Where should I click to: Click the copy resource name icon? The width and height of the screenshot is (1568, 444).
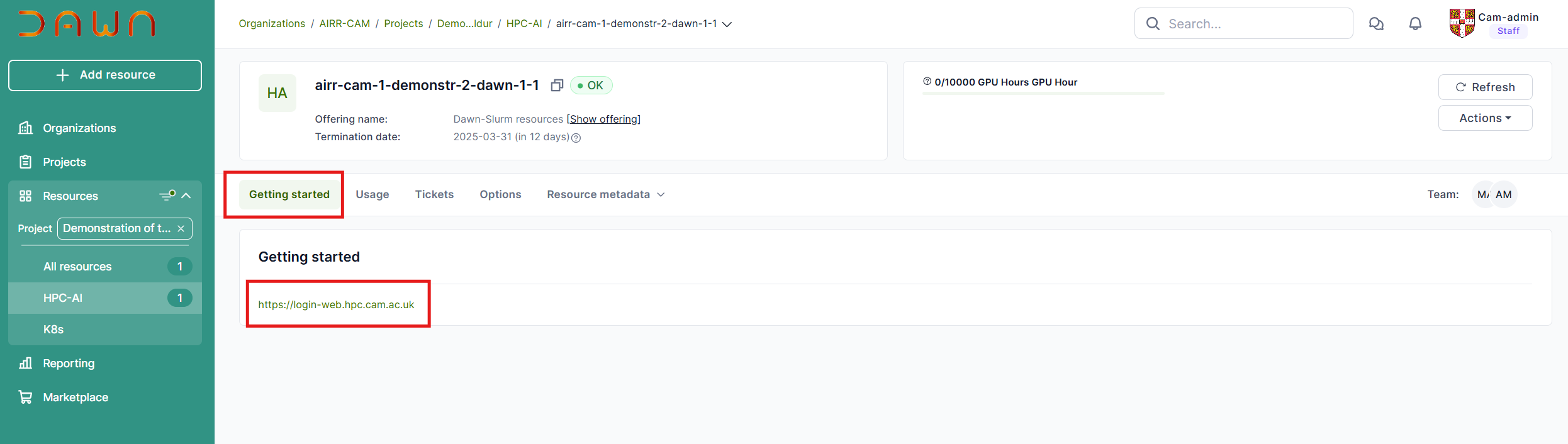[x=556, y=86]
